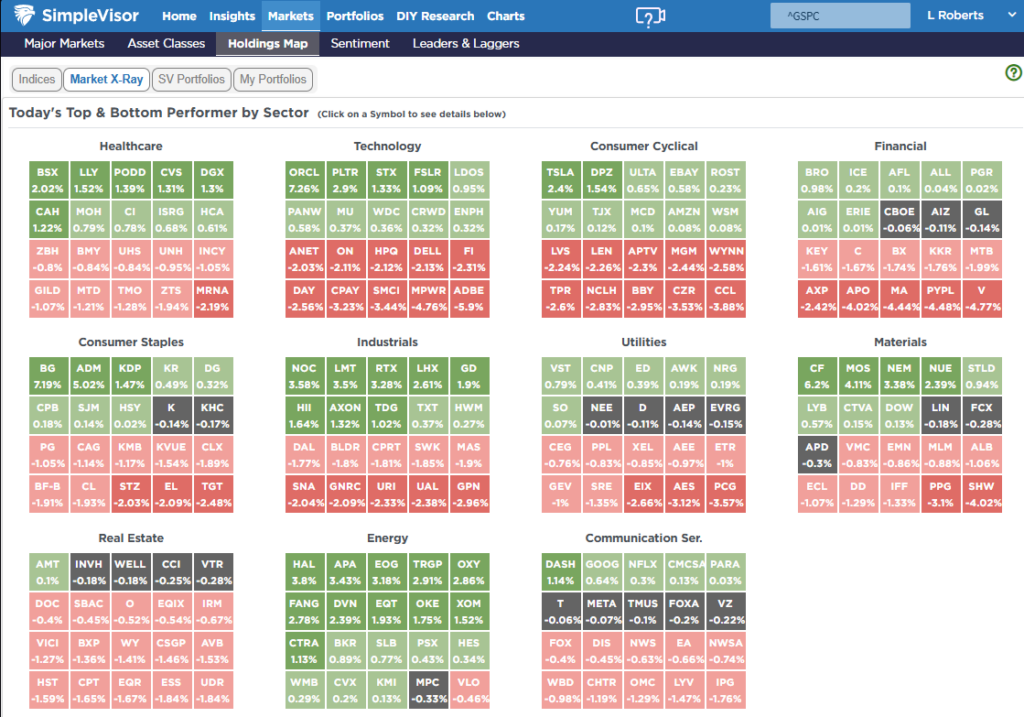Select the CVX tile in Energy
Image resolution: width=1024 pixels, height=717 pixels.
(x=345, y=690)
